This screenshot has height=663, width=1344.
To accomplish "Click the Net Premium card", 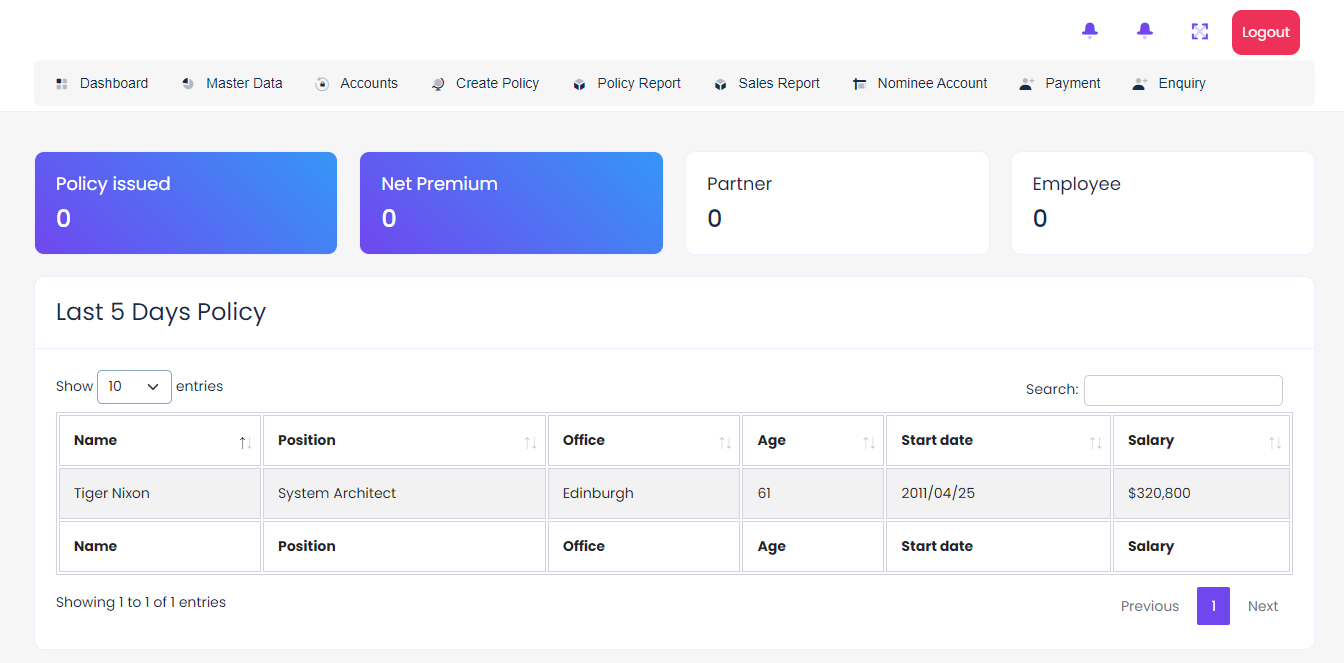I will tap(511, 203).
